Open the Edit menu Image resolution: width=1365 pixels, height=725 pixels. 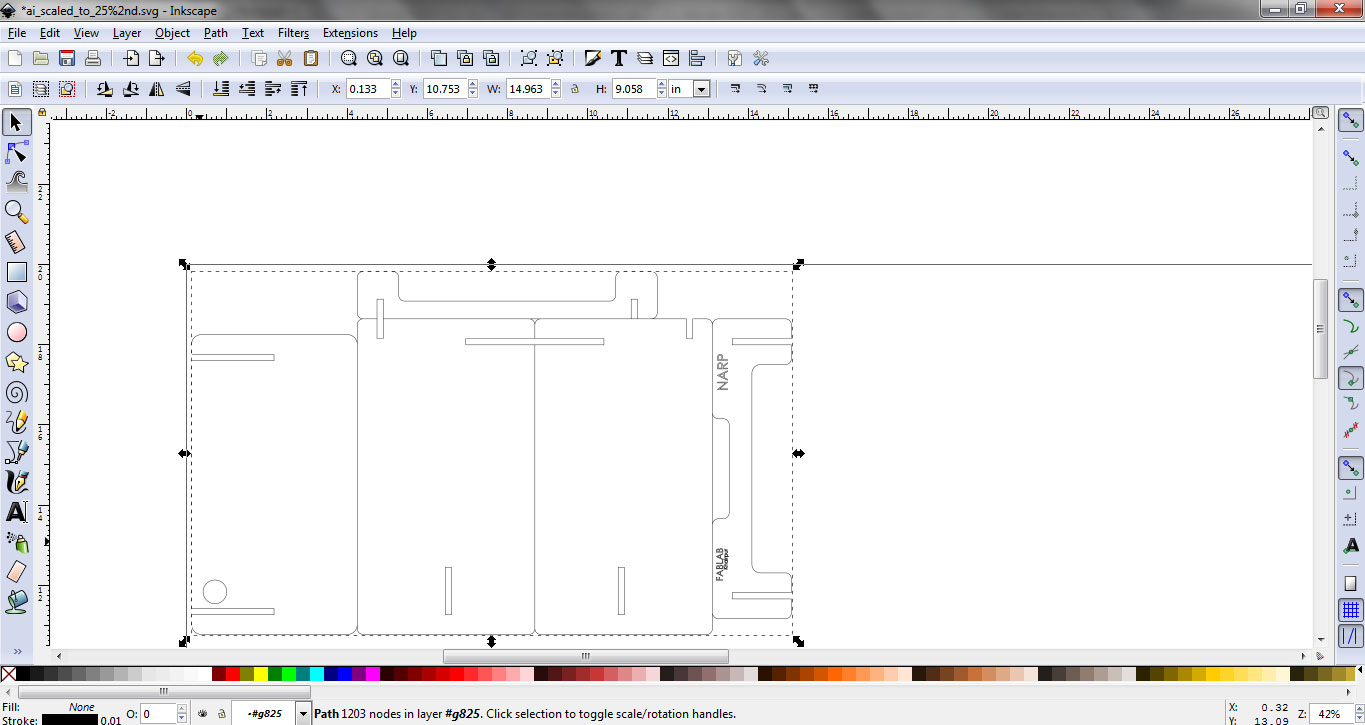50,33
